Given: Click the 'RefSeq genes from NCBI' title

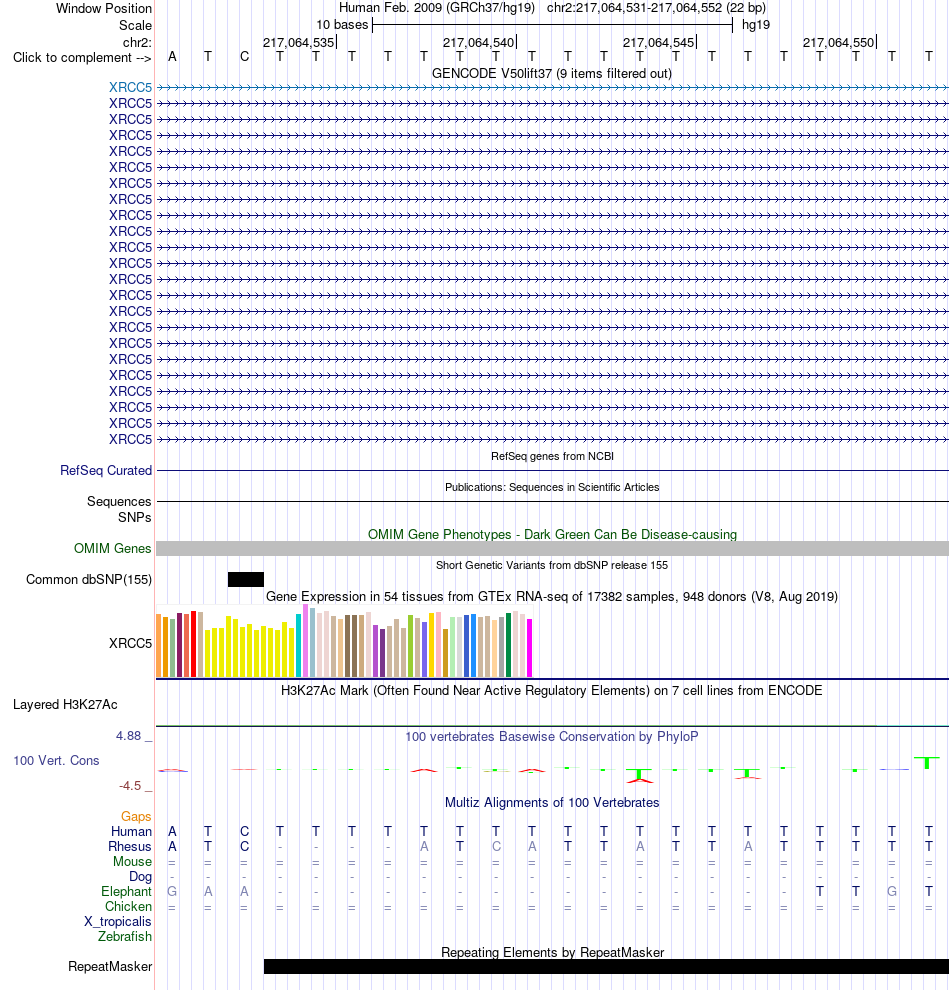Looking at the screenshot, I should tap(552, 456).
